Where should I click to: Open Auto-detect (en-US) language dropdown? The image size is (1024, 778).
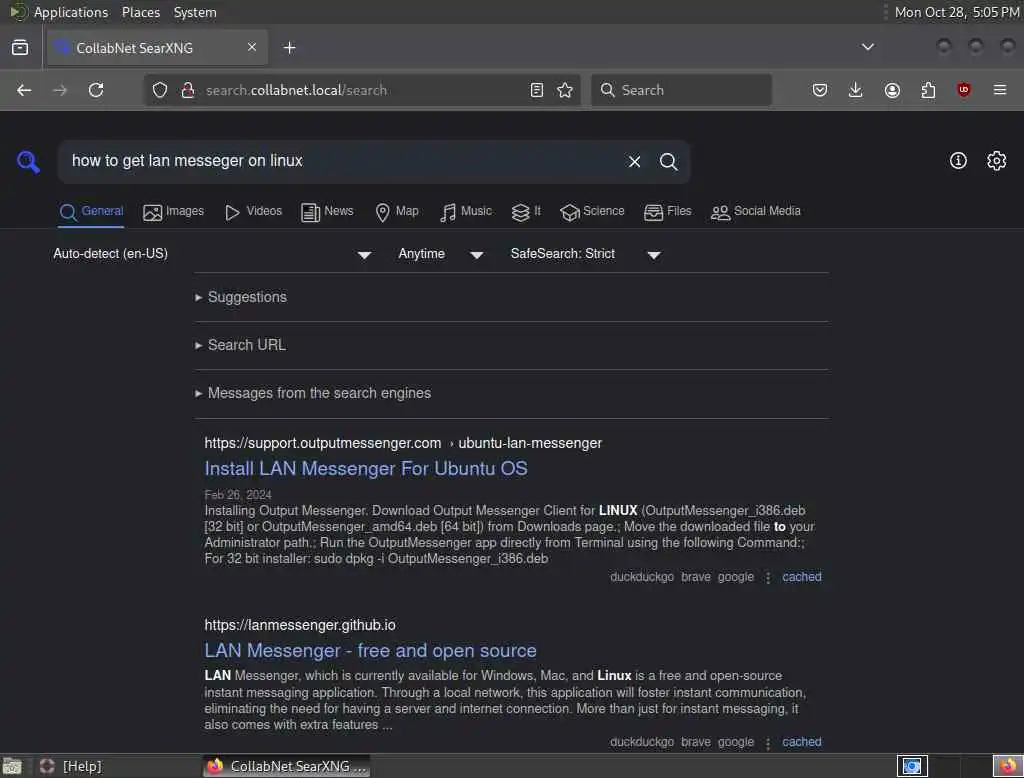(212, 254)
